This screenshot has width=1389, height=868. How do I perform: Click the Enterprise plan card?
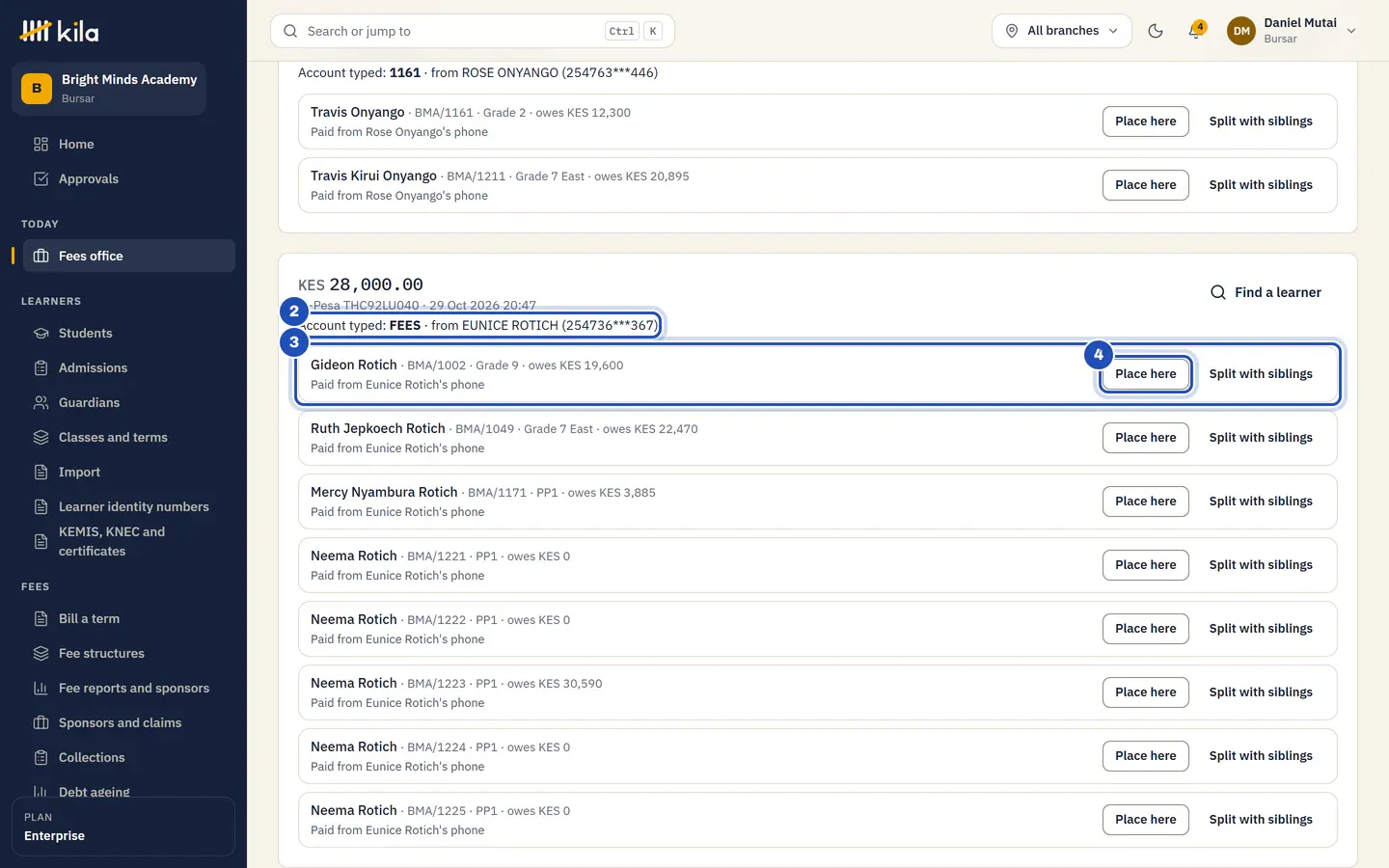click(x=123, y=827)
